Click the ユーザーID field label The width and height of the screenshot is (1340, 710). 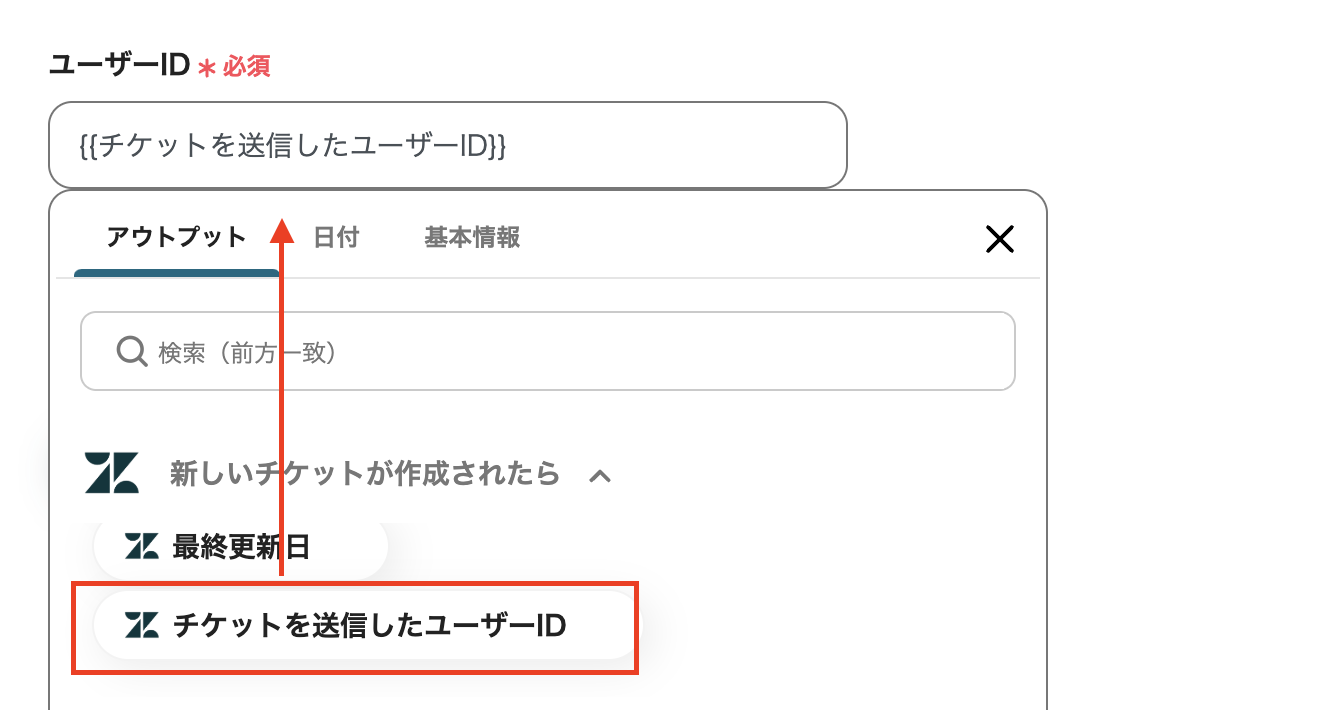119,66
